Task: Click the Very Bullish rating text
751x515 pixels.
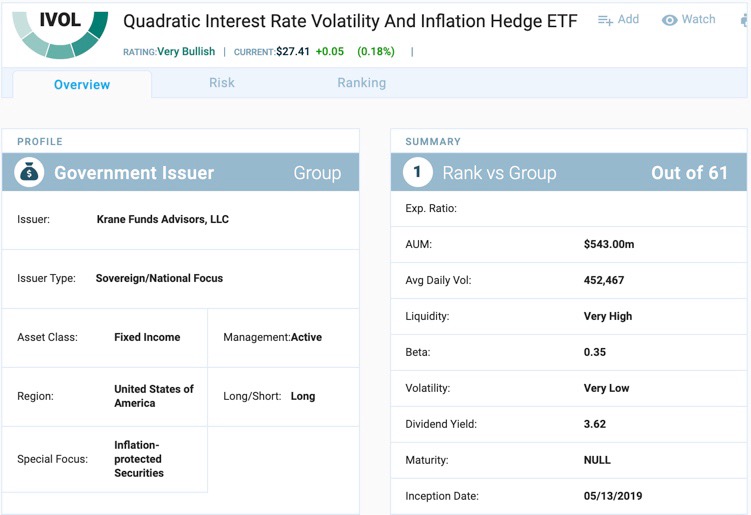Action: (x=186, y=51)
